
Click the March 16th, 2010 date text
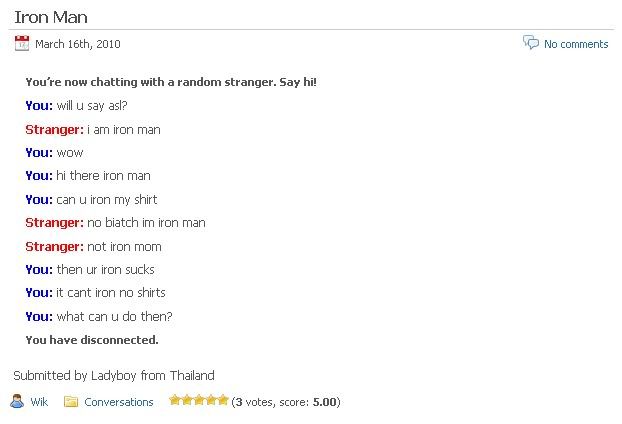coord(78,44)
